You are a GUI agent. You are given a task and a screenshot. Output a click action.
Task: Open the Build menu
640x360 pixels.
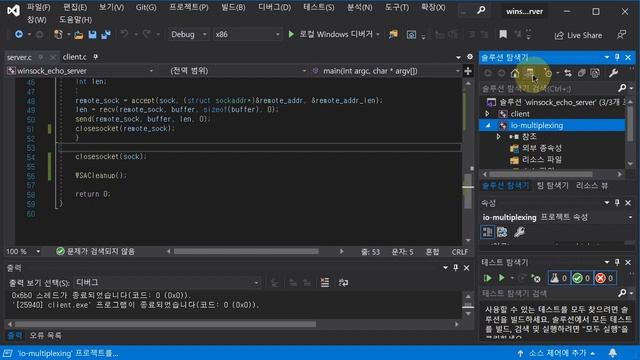(x=233, y=7)
